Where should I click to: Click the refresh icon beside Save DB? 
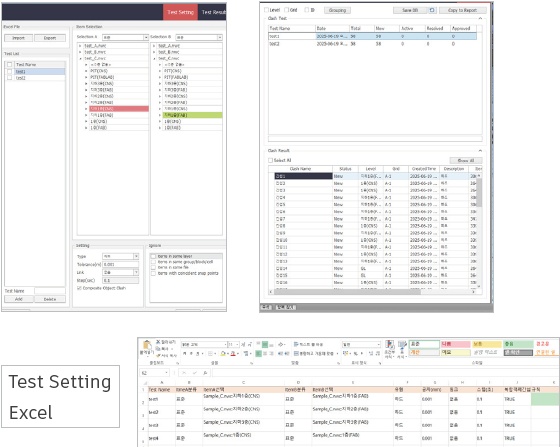(x=432, y=10)
